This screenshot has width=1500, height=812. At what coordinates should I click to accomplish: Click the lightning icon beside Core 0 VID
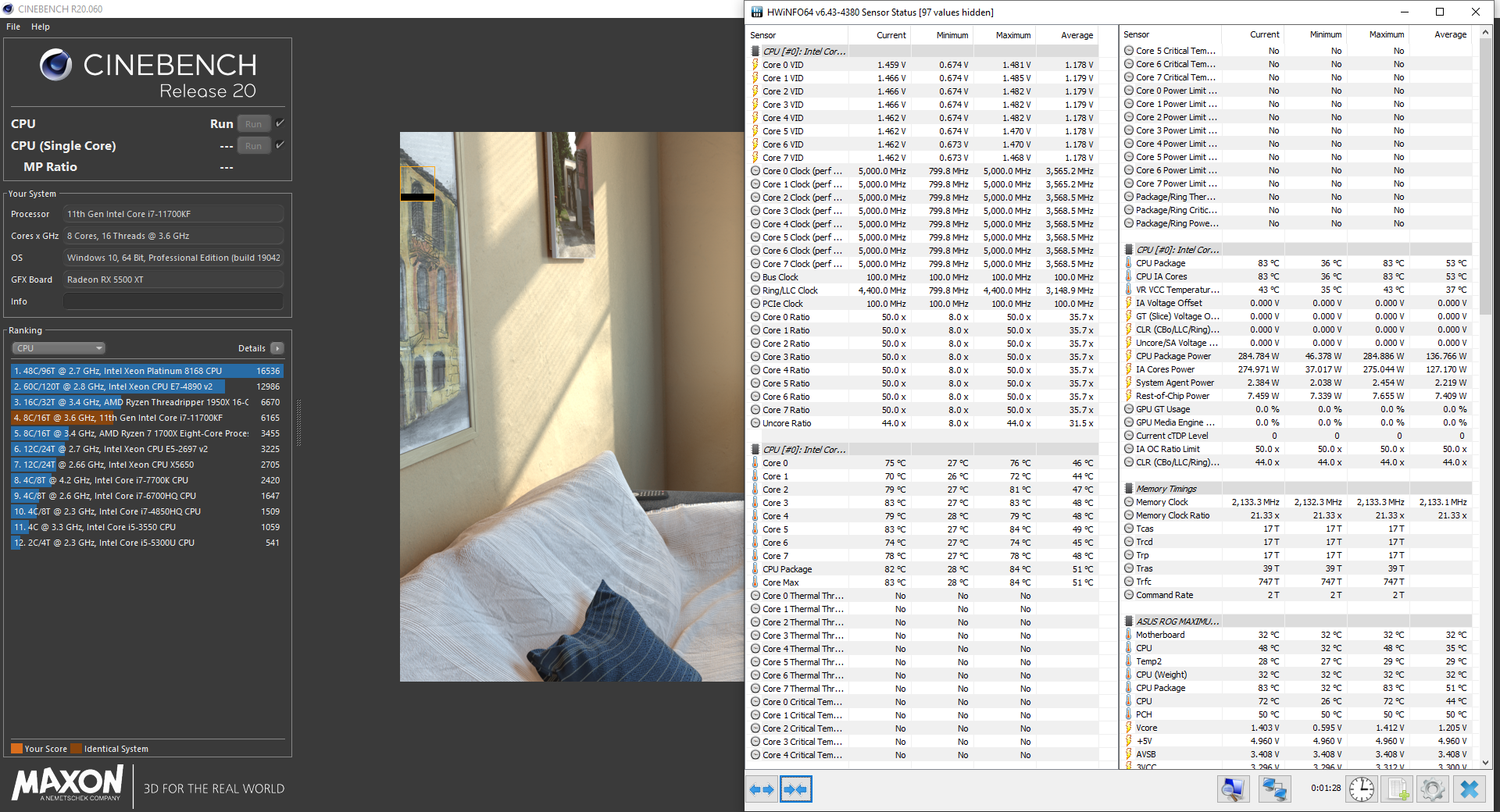[755, 65]
